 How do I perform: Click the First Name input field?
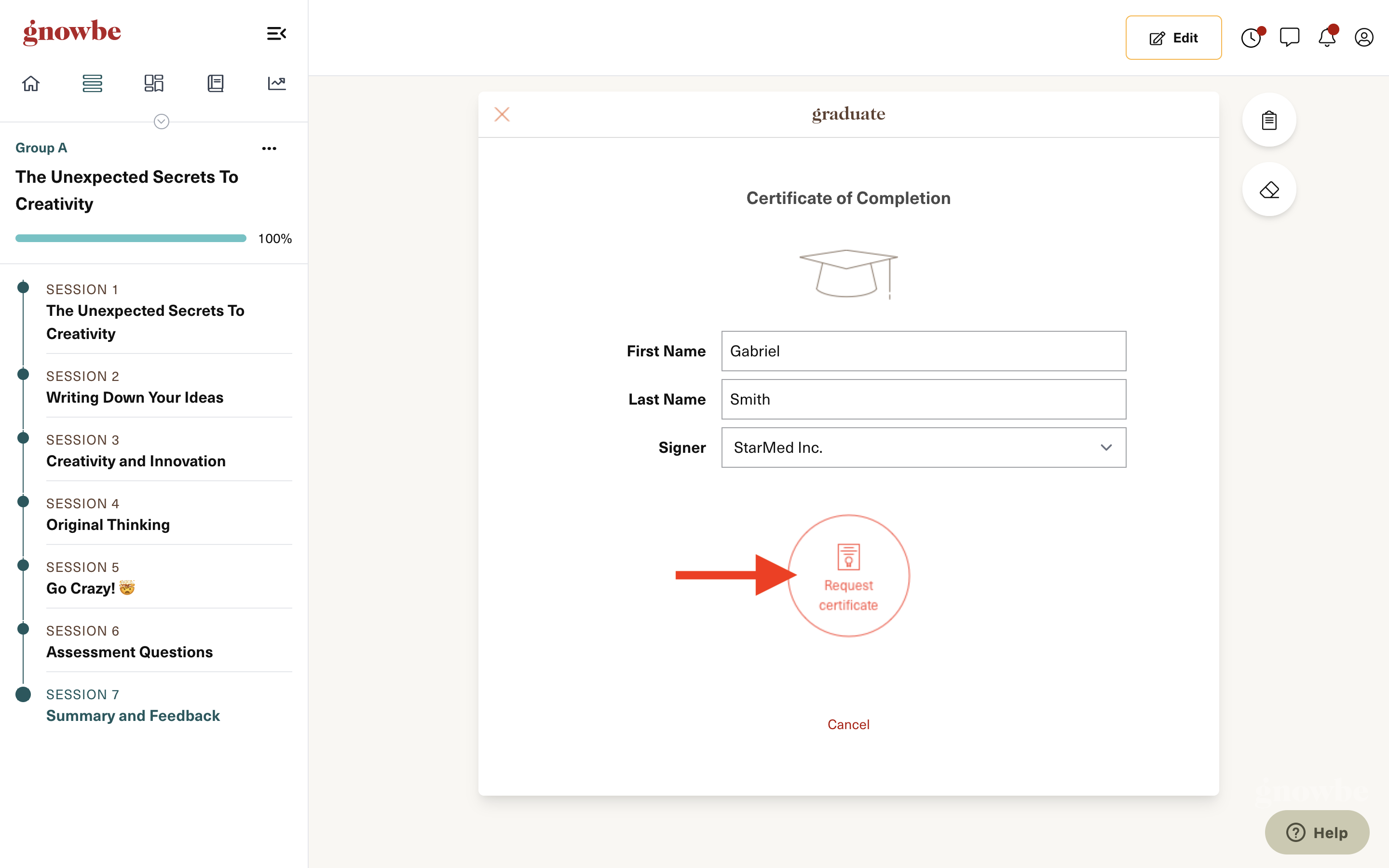[x=924, y=351]
